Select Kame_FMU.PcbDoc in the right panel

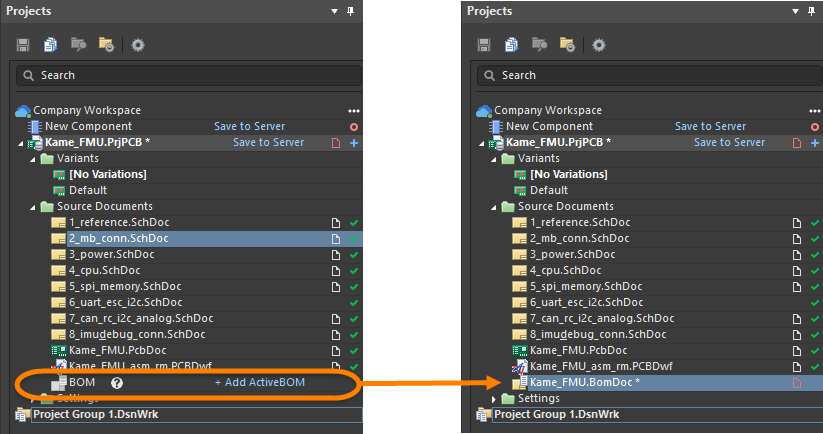click(x=578, y=350)
